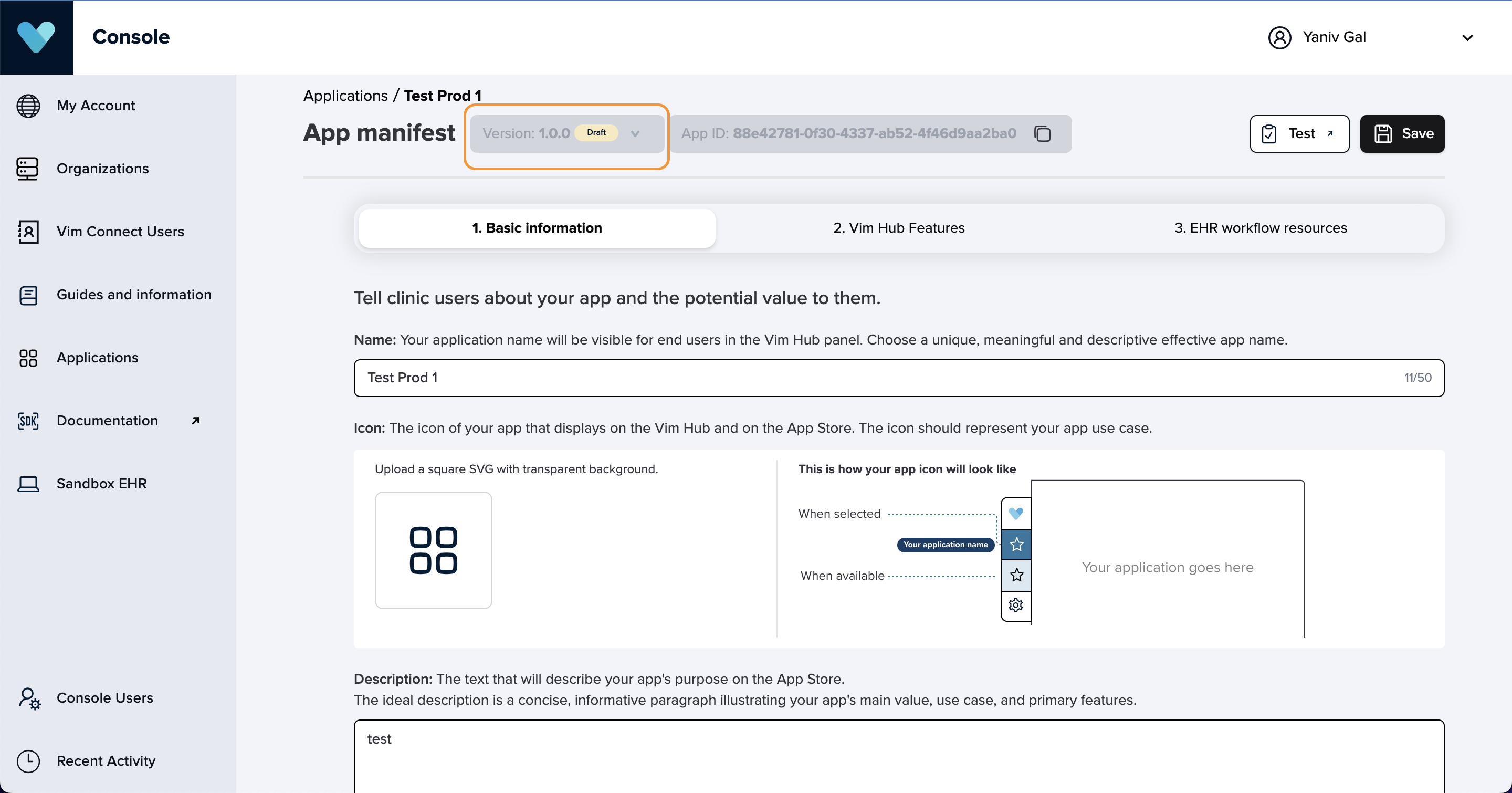Click the 'When selected' label
This screenshot has height=793, width=1512.
pyautogui.click(x=839, y=514)
